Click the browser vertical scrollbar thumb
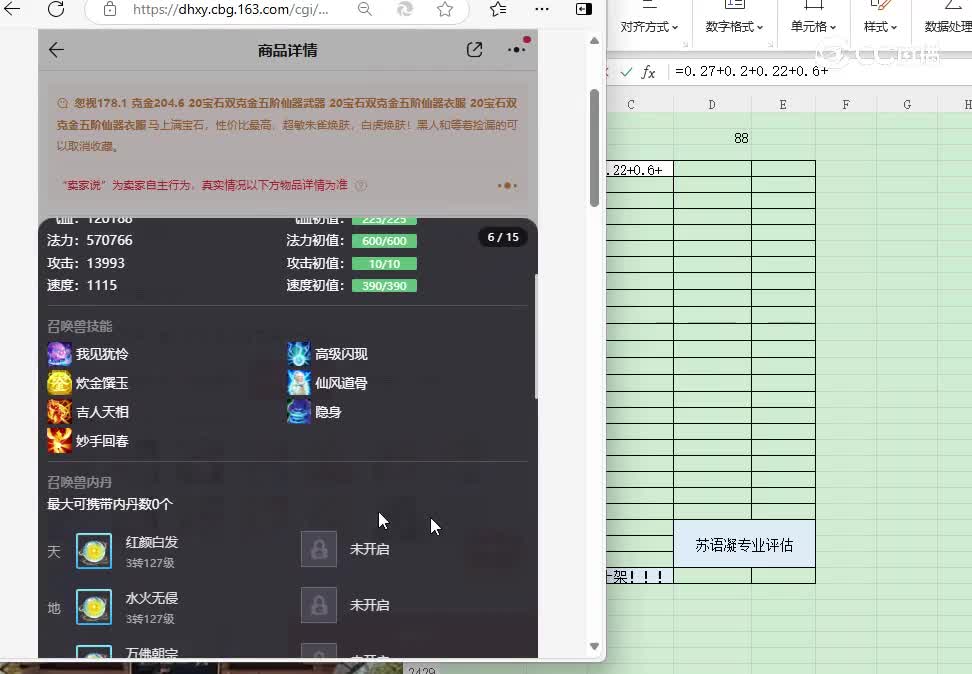Viewport: 972px width, 674px height. click(x=594, y=148)
